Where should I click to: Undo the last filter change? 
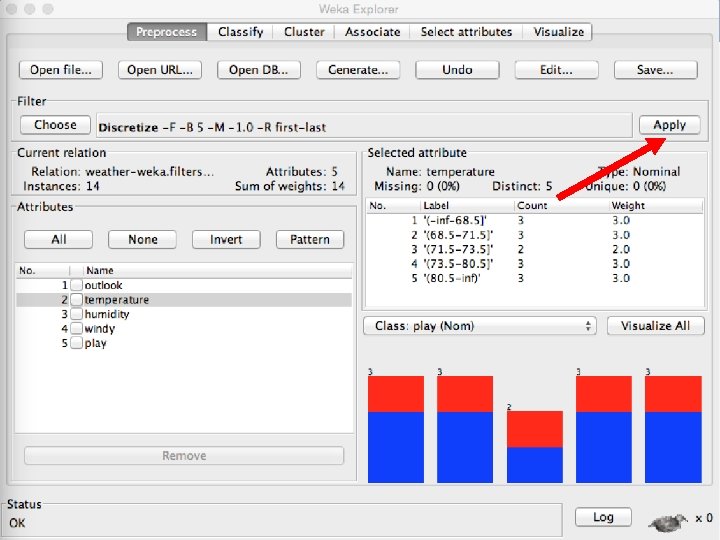tap(457, 70)
